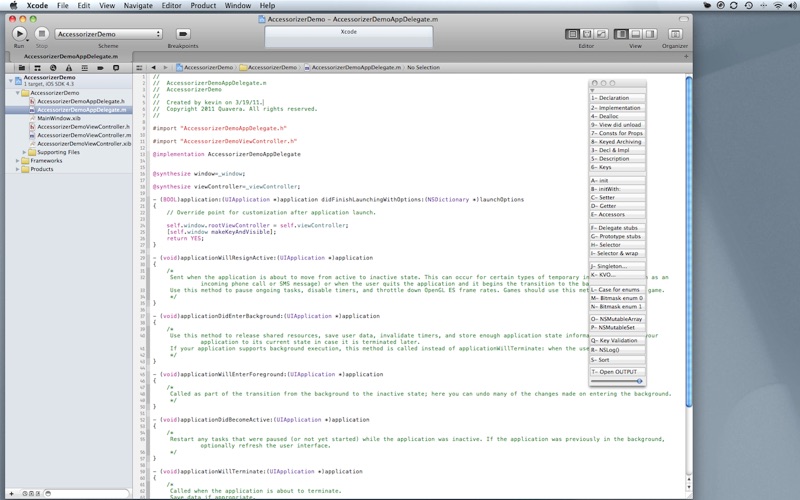The width and height of the screenshot is (800, 500).
Task: Click the '1- Declaration' palette button
Action: coord(617,98)
